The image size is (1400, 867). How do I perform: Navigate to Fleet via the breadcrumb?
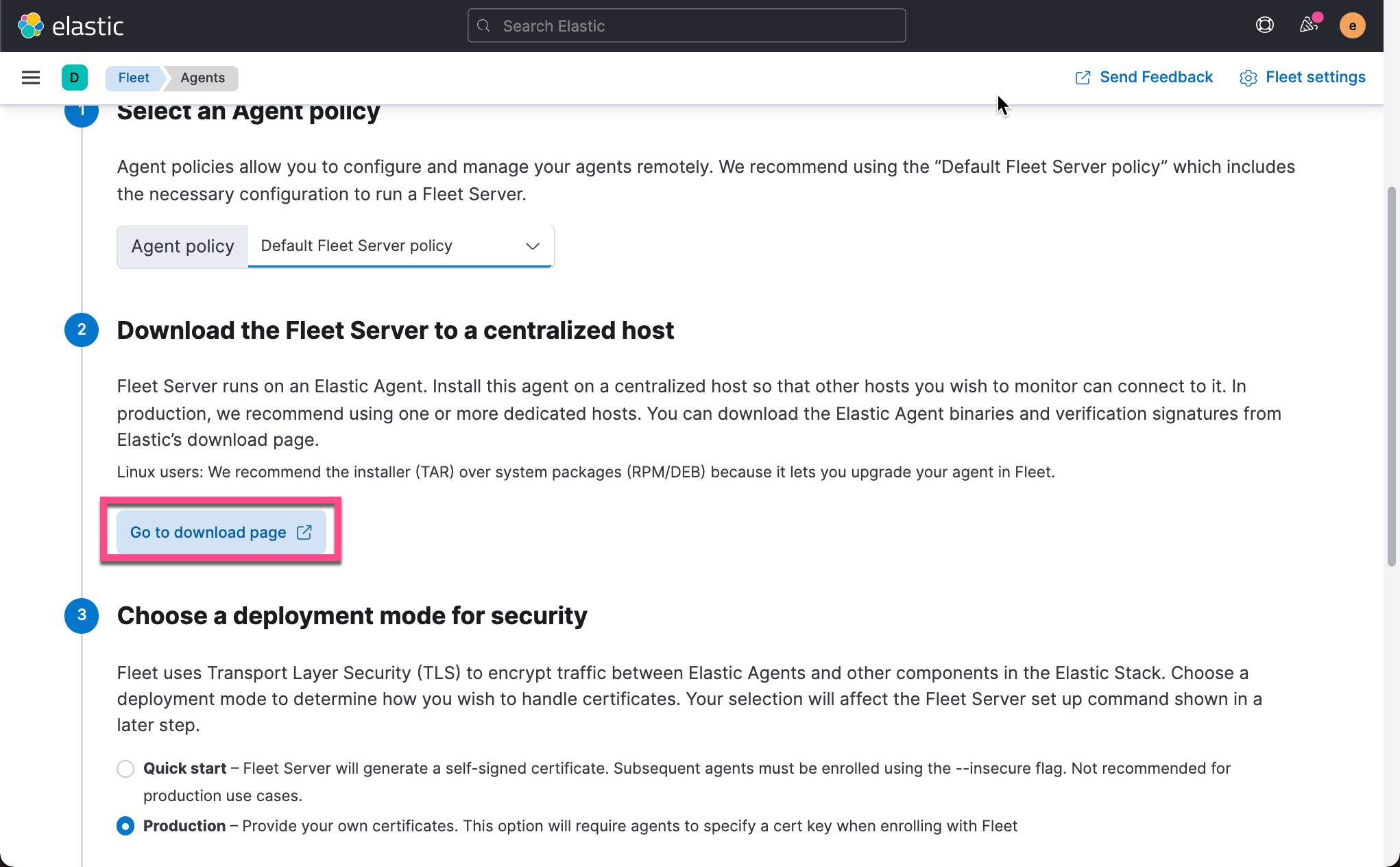point(133,78)
